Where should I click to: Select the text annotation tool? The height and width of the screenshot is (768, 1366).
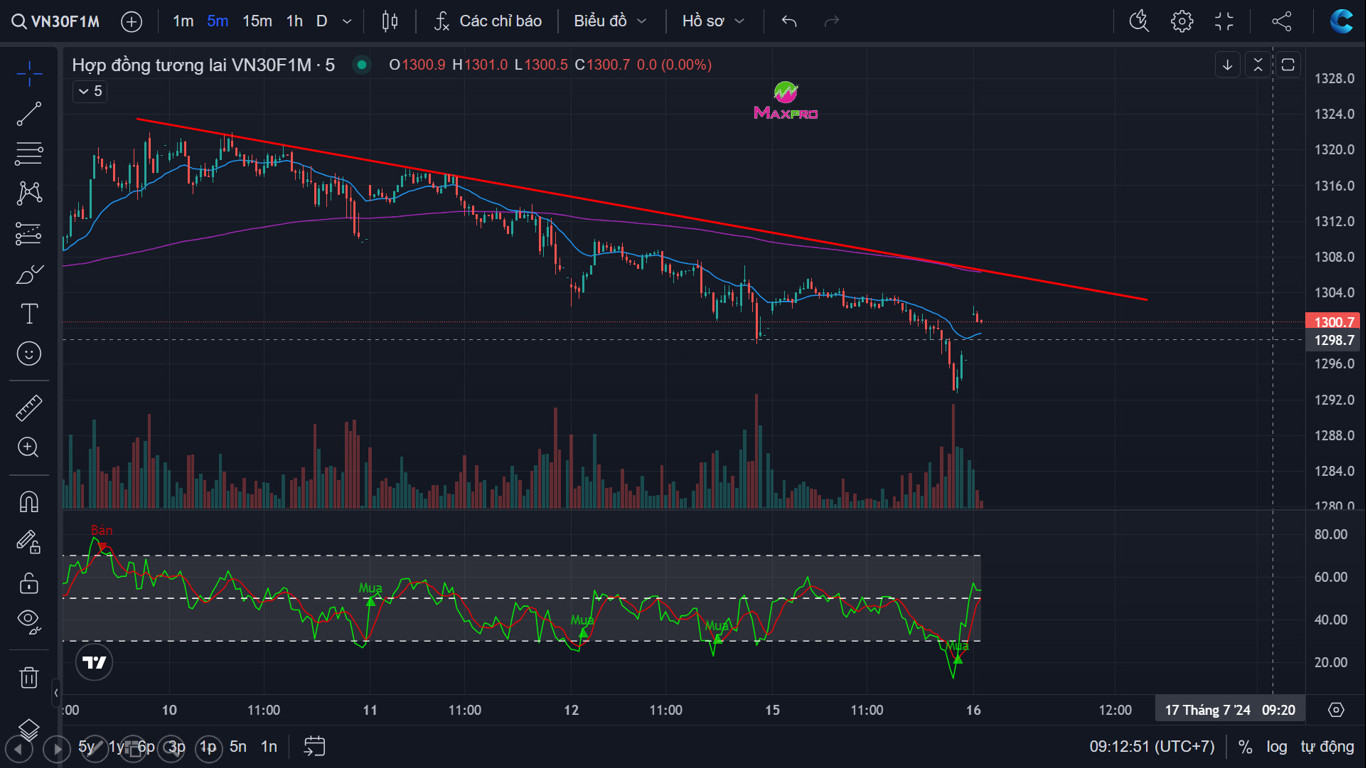29,314
